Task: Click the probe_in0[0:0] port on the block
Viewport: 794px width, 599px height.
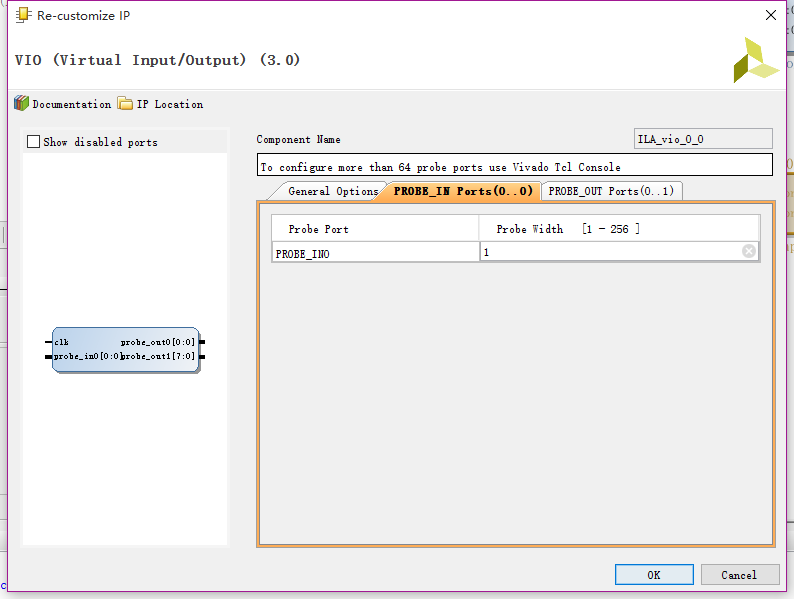Action: 86,356
